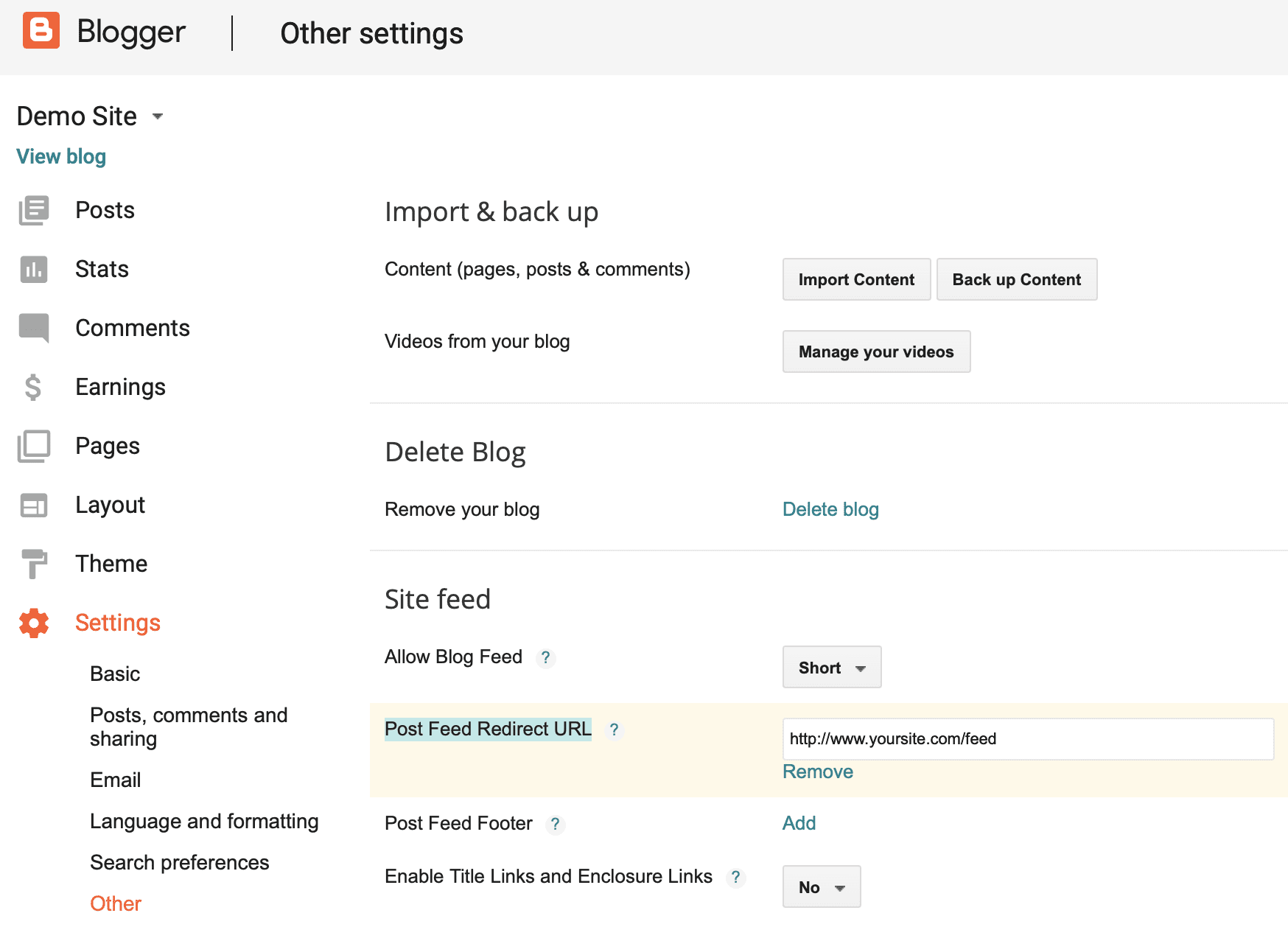Click the Post Feed Redirect URL help icon

click(x=615, y=730)
